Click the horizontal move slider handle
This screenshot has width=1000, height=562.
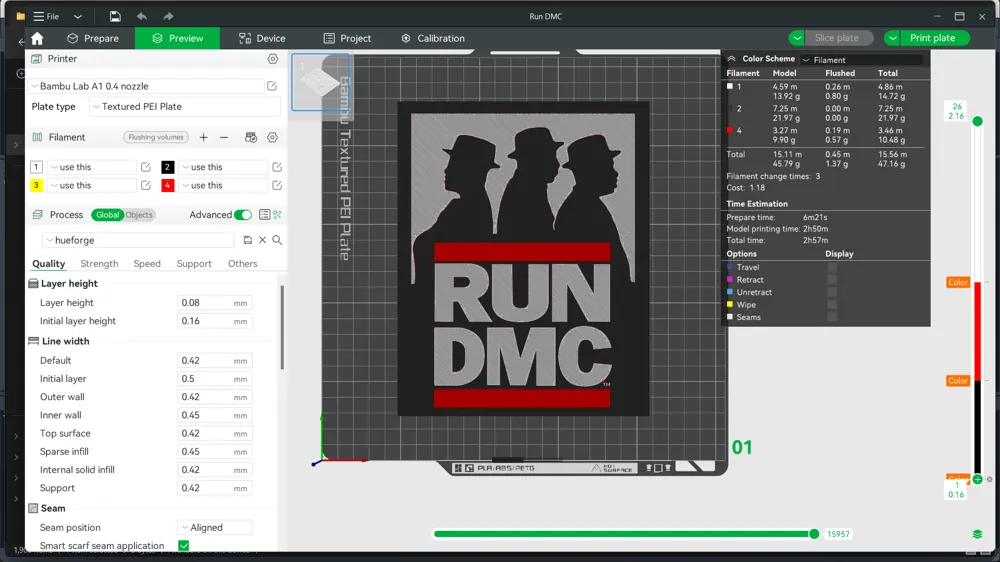coord(814,534)
